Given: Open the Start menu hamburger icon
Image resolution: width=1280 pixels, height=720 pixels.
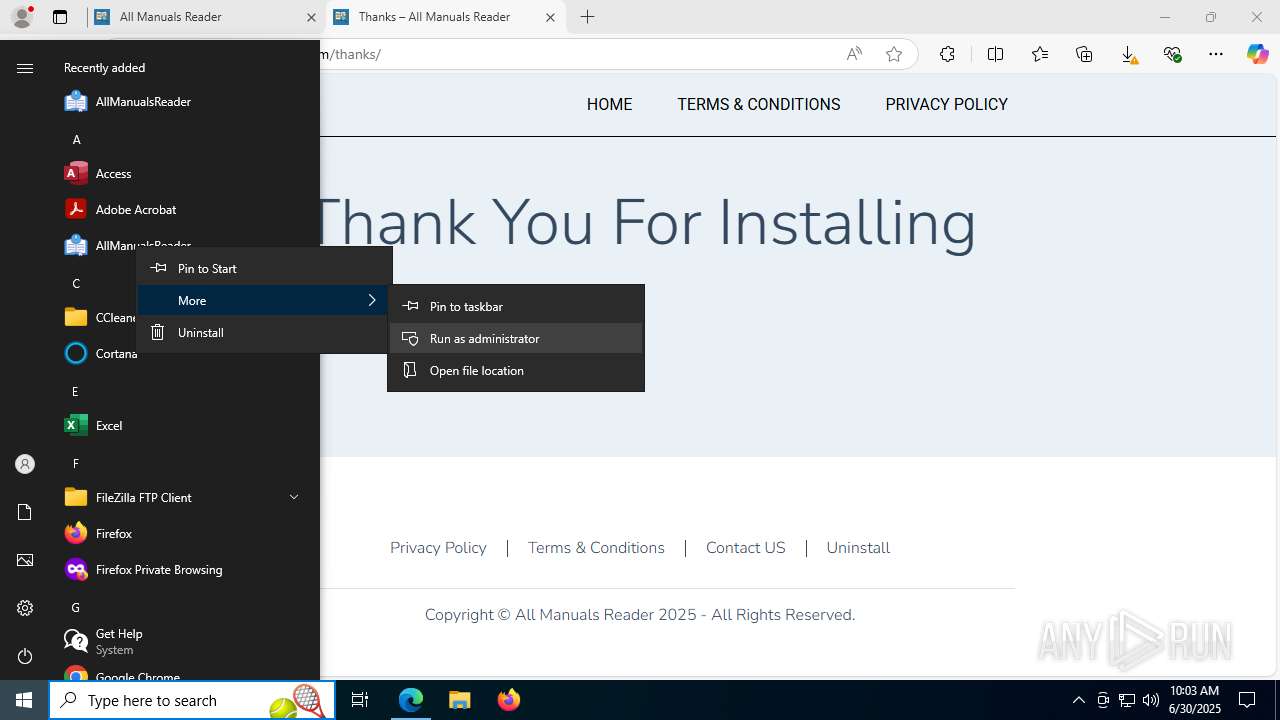Looking at the screenshot, I should pos(25,68).
